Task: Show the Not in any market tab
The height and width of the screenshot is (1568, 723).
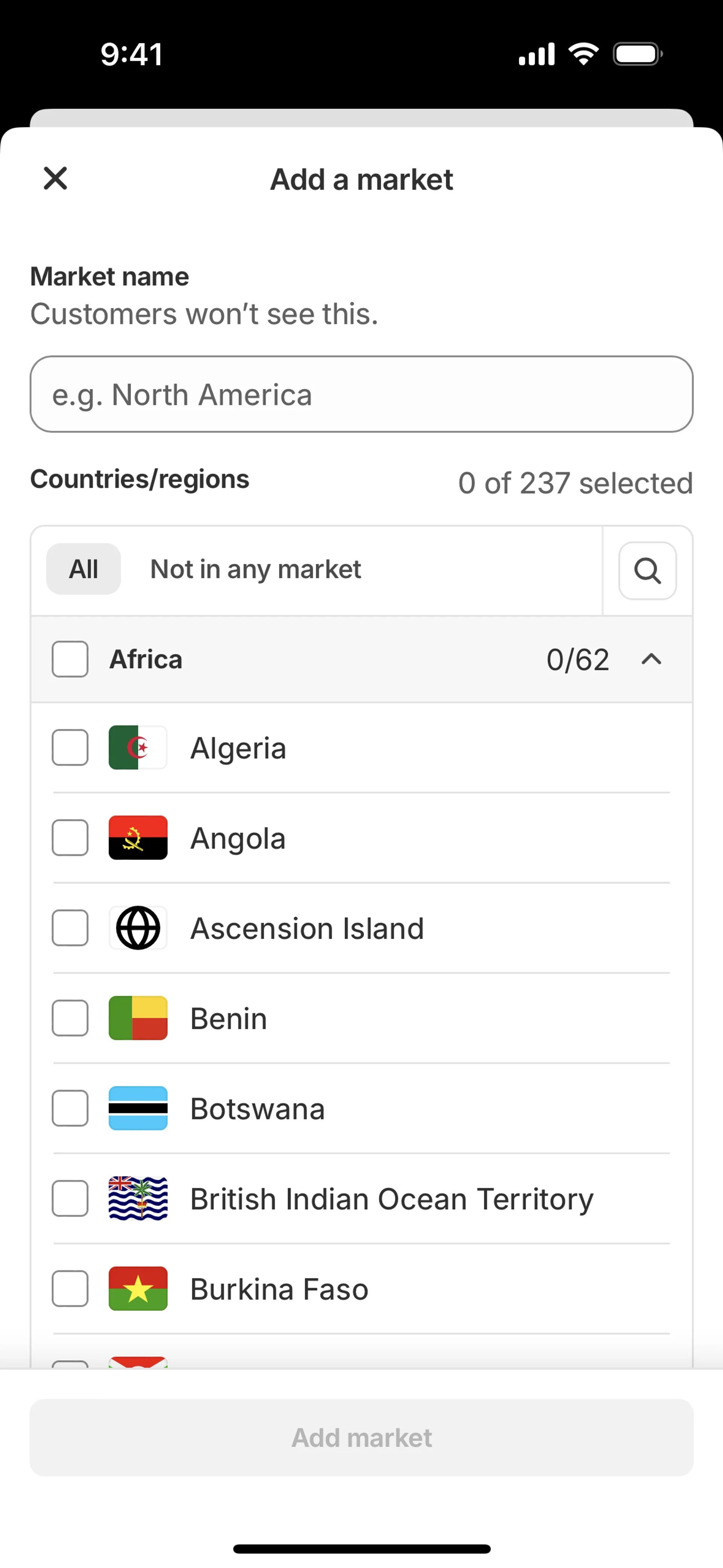Action: click(x=256, y=569)
